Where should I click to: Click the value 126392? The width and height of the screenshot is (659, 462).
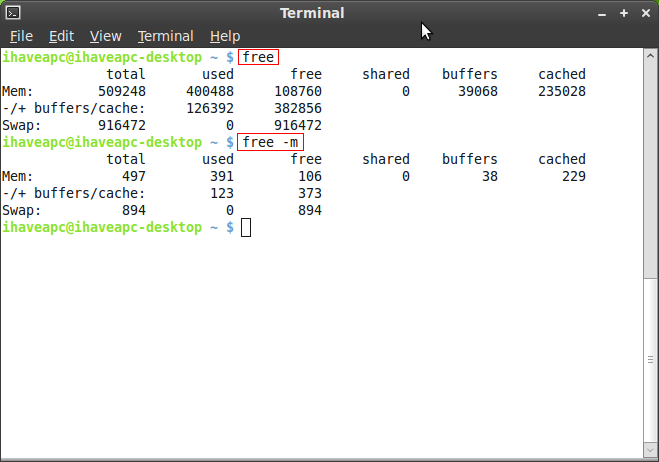210,108
